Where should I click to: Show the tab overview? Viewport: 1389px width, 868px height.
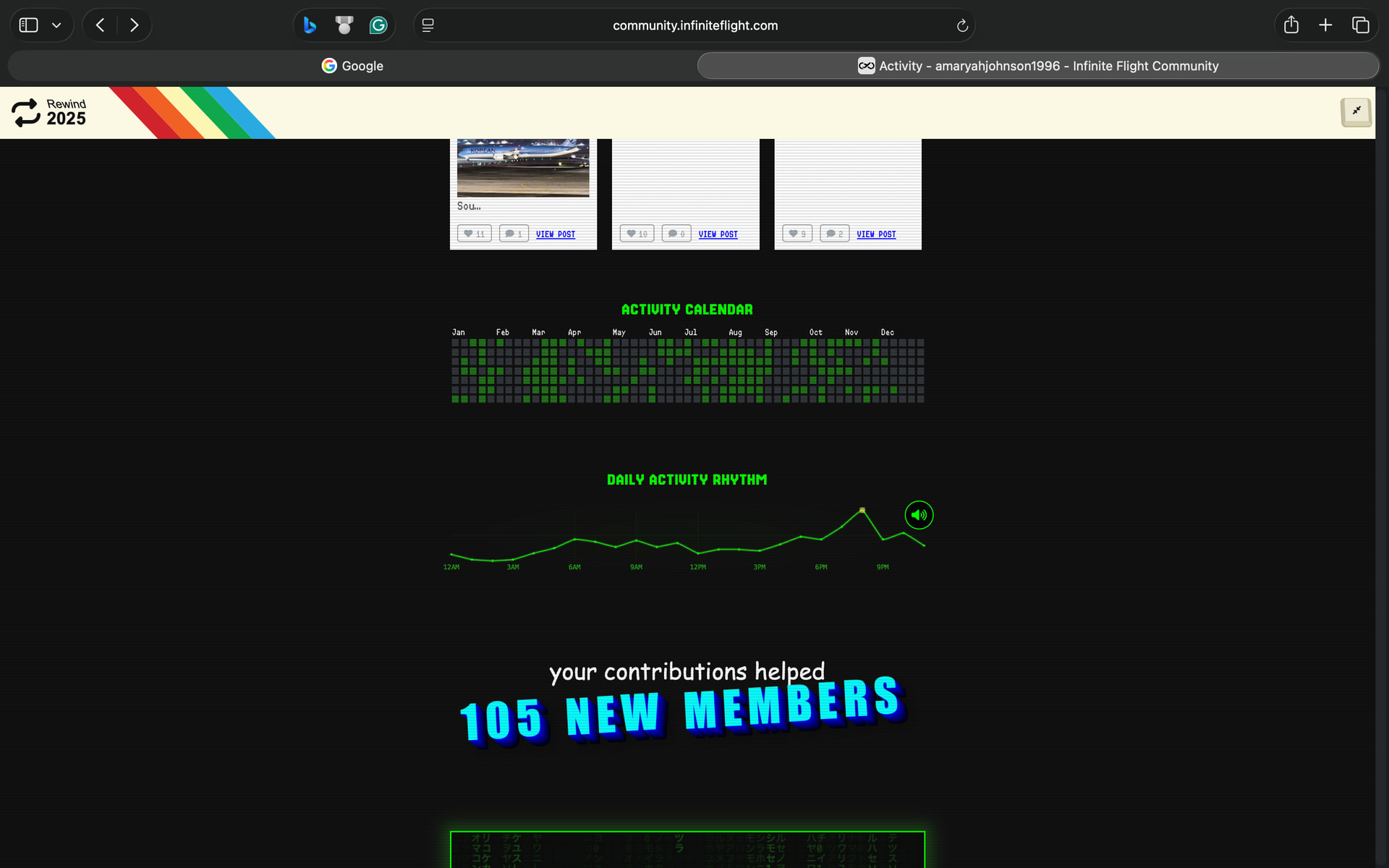pos(1360,25)
